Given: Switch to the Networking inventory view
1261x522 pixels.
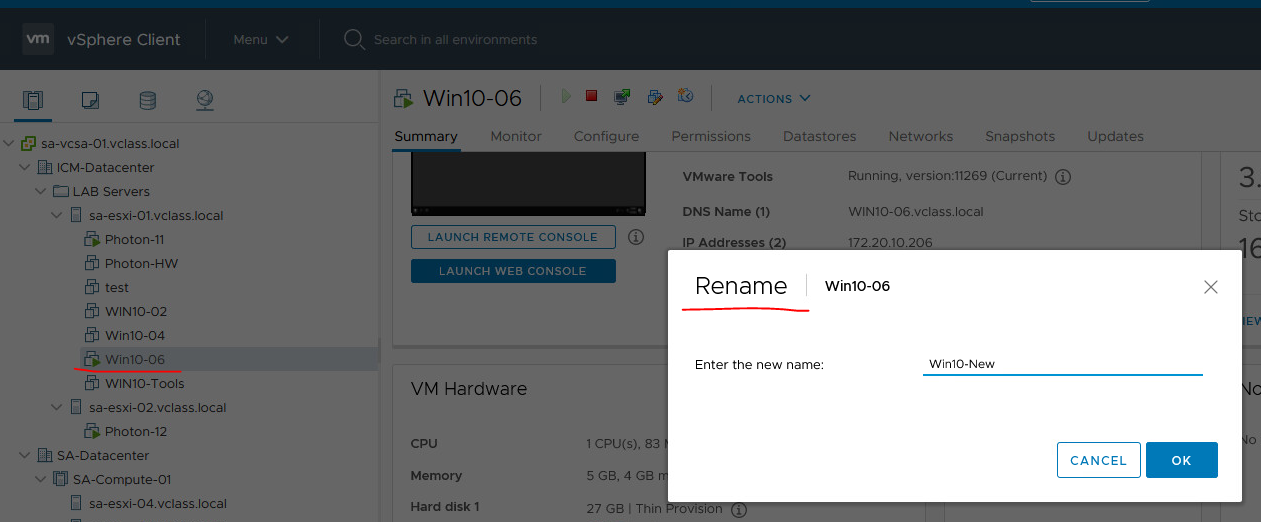Looking at the screenshot, I should tap(205, 100).
